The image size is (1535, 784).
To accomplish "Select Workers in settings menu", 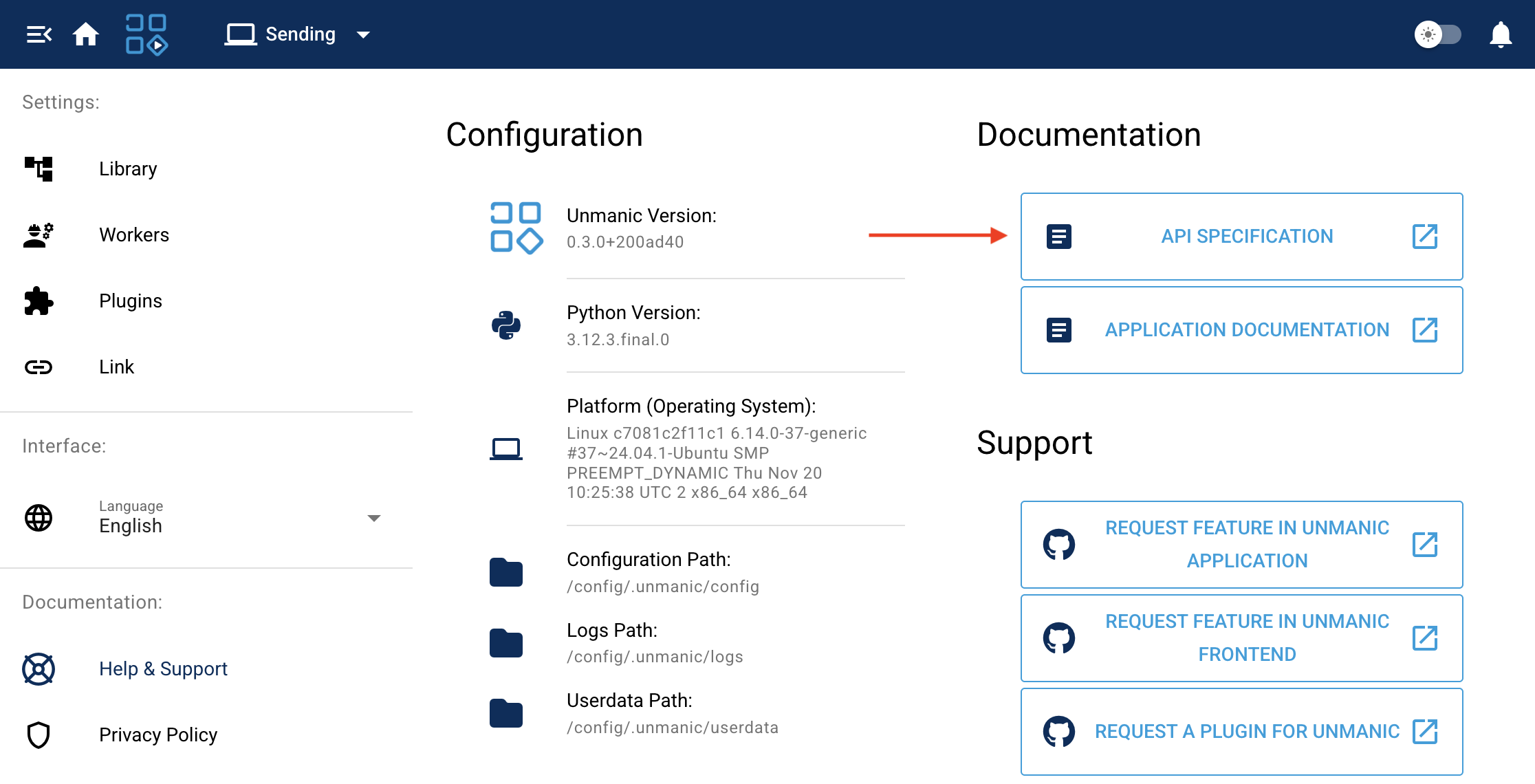I will (134, 235).
